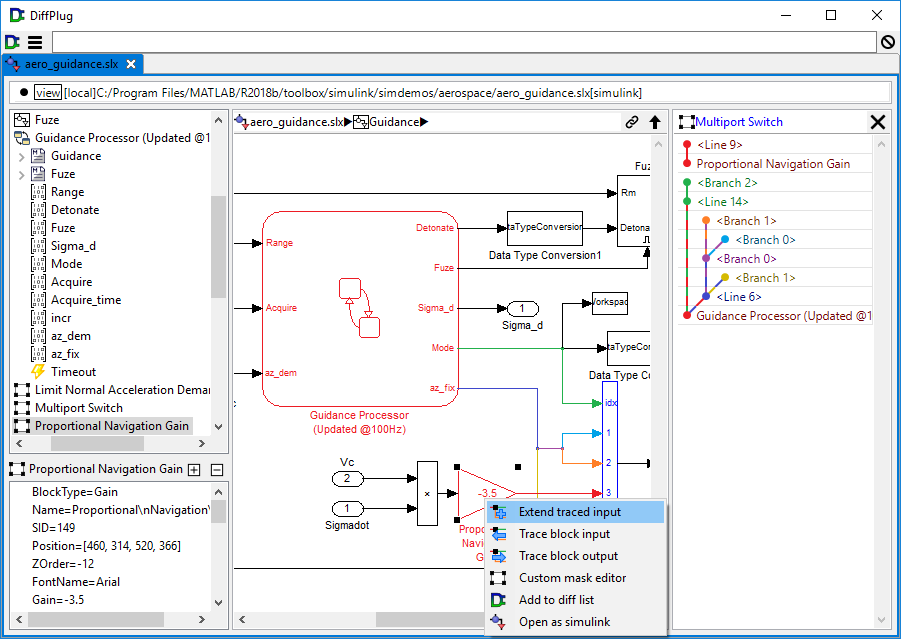Click the chain link icon in breadcrumb bar
The width and height of the screenshot is (901, 639).
(632, 122)
